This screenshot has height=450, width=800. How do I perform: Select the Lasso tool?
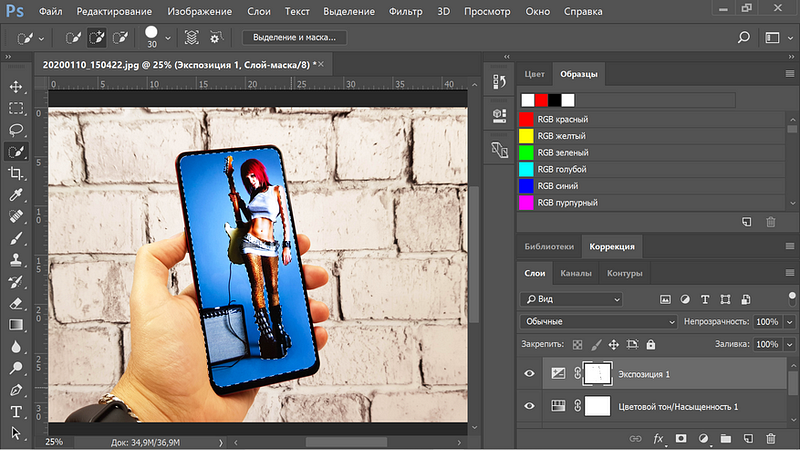click(16, 130)
